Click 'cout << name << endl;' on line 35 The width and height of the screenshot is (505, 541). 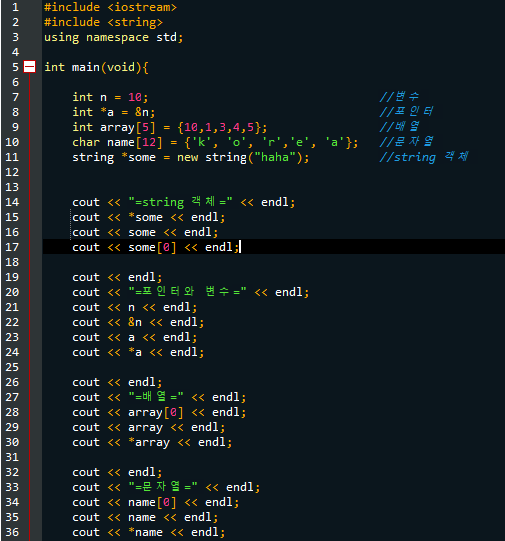(x=145, y=517)
